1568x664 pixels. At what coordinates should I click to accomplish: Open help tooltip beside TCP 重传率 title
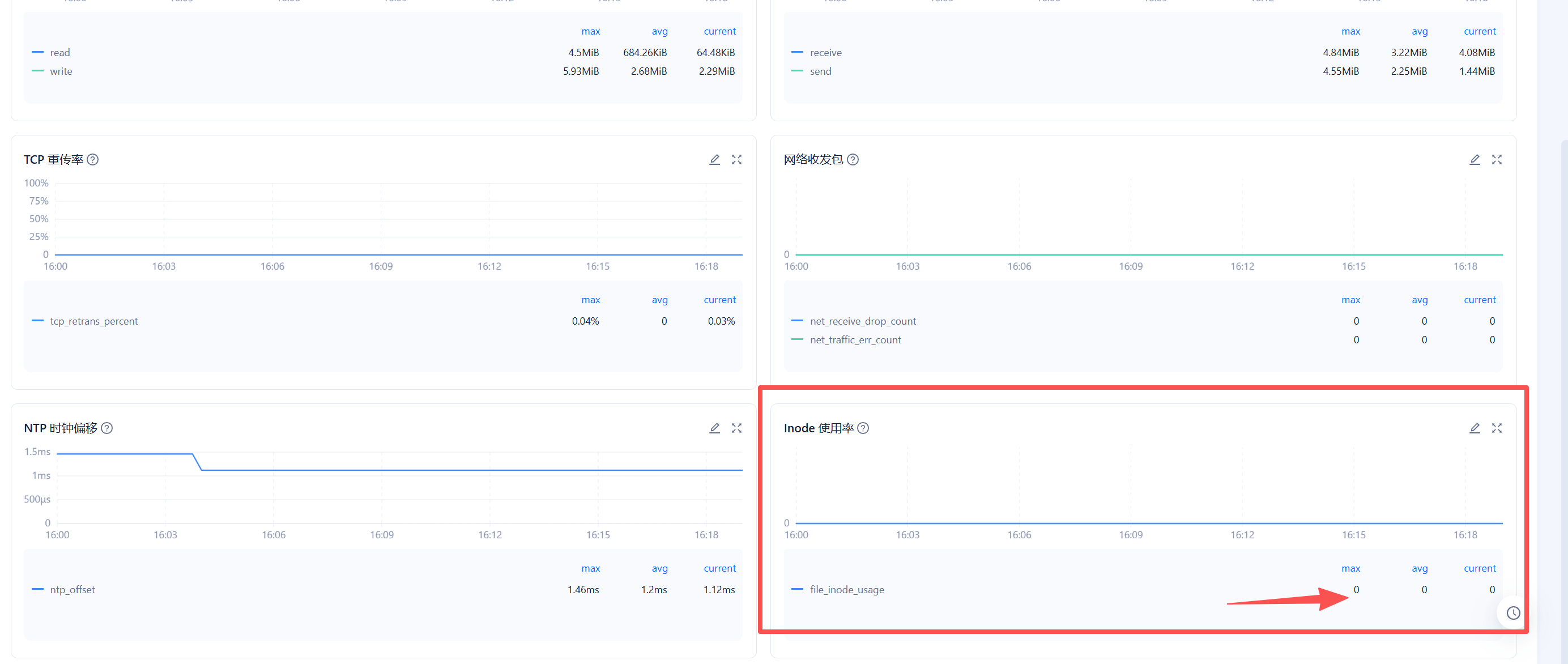point(92,159)
